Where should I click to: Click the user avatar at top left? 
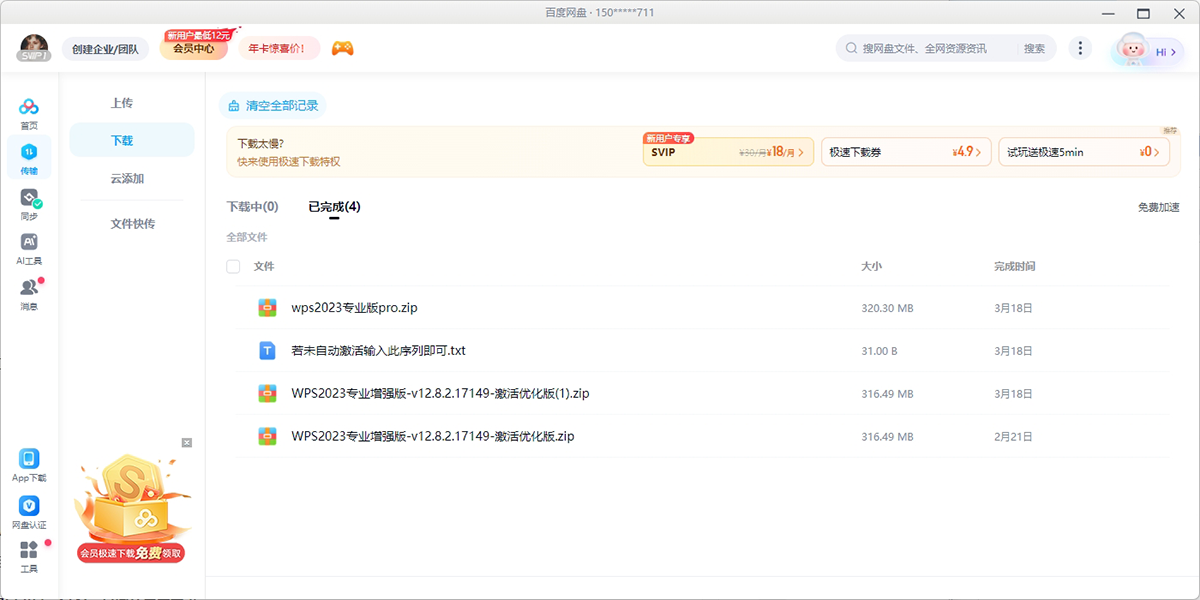pos(34,48)
